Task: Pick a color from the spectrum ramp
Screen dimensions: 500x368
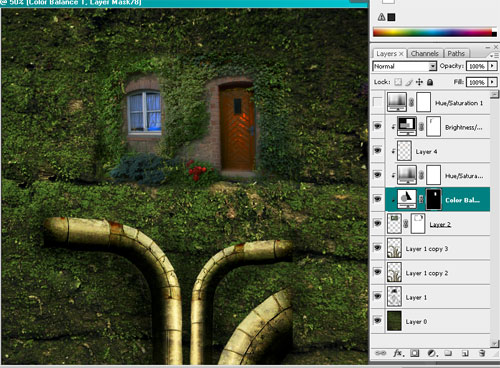Action: click(x=432, y=32)
